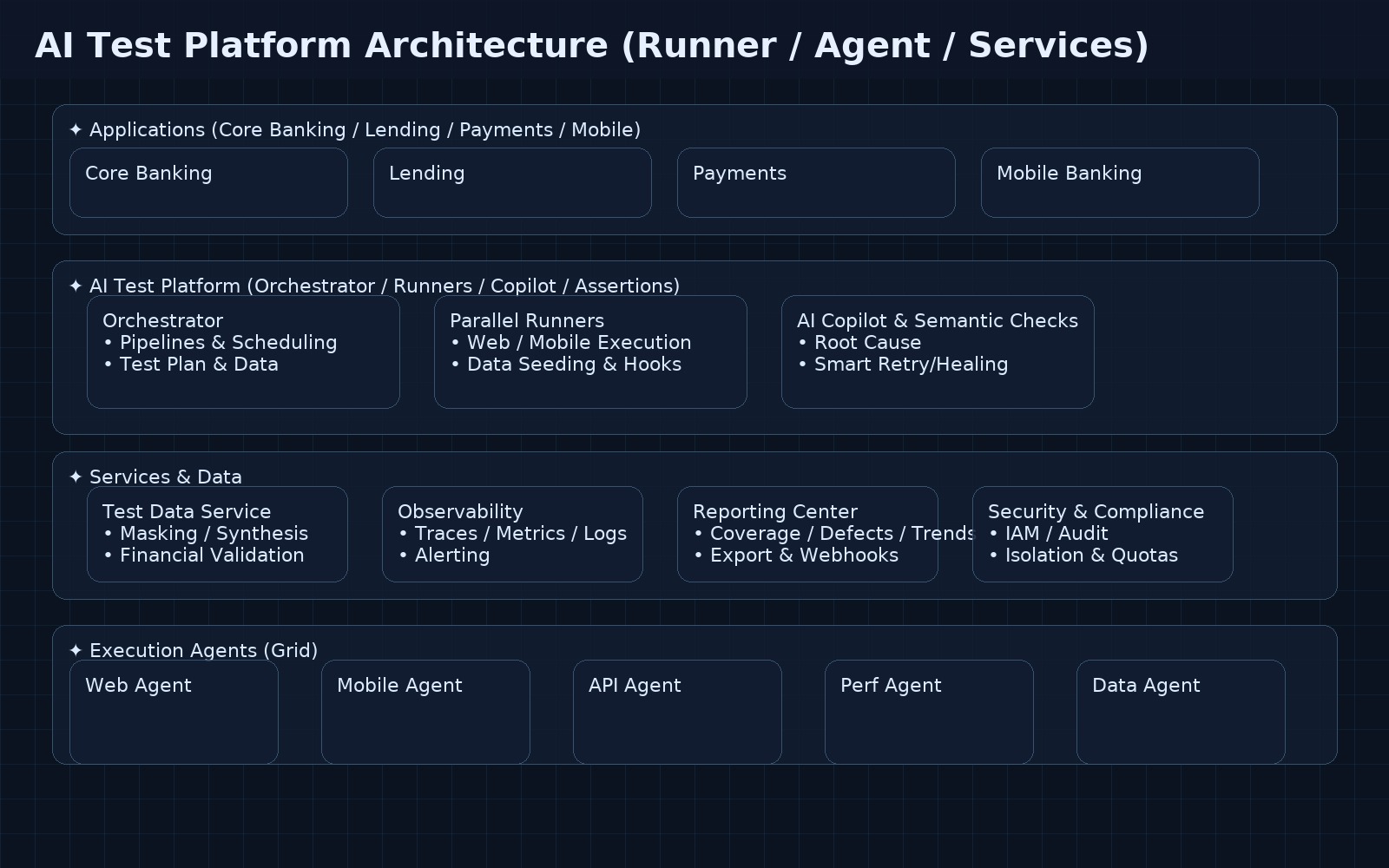Image resolution: width=1389 pixels, height=868 pixels.
Task: Select the Core Banking application box
Action: [x=208, y=182]
